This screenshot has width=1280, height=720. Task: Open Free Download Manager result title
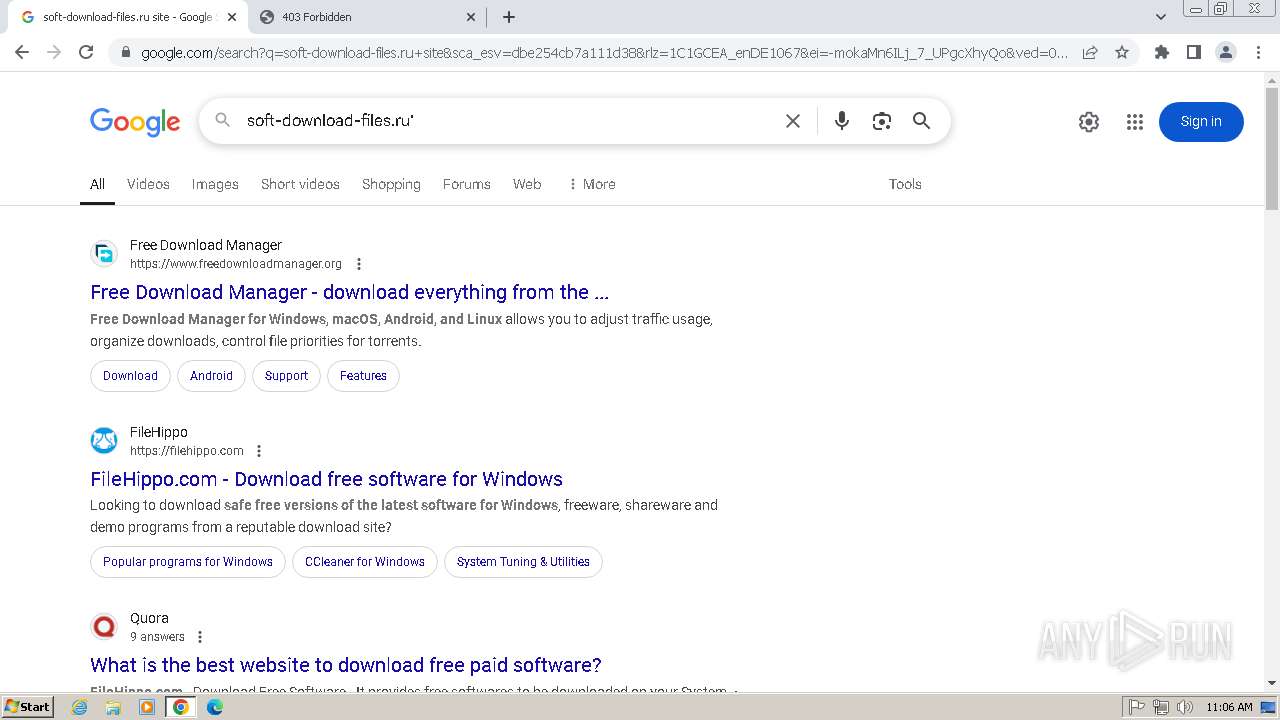[x=349, y=292]
